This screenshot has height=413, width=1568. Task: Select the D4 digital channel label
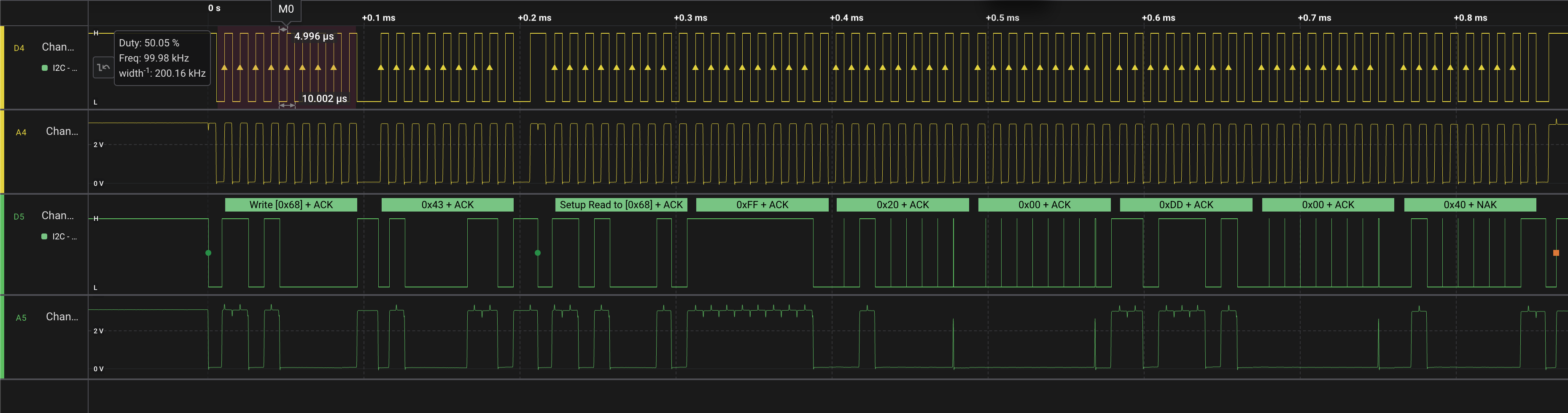[19, 48]
